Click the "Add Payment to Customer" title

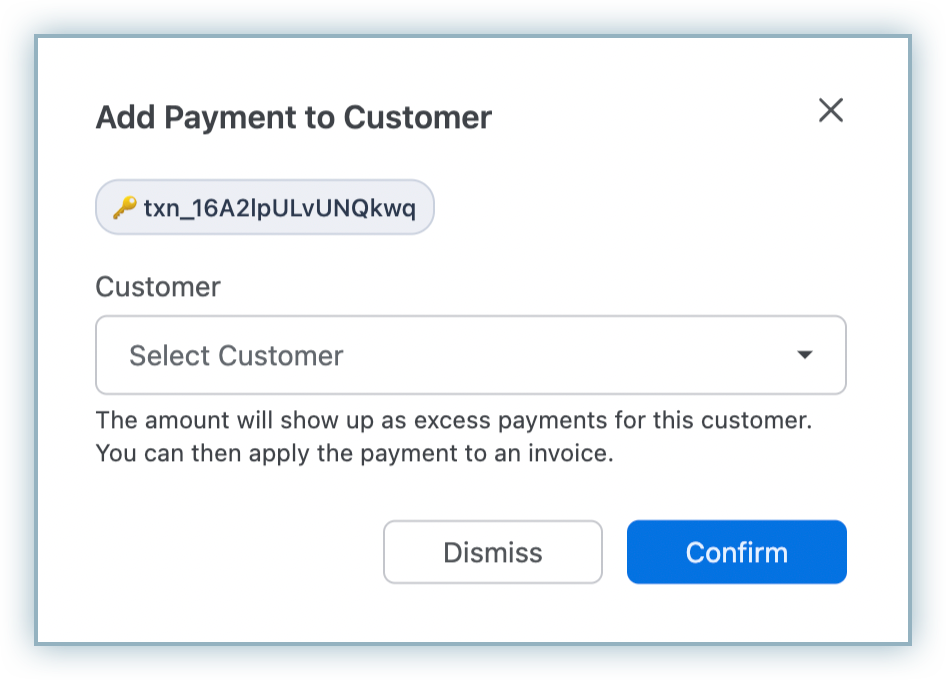tap(293, 117)
